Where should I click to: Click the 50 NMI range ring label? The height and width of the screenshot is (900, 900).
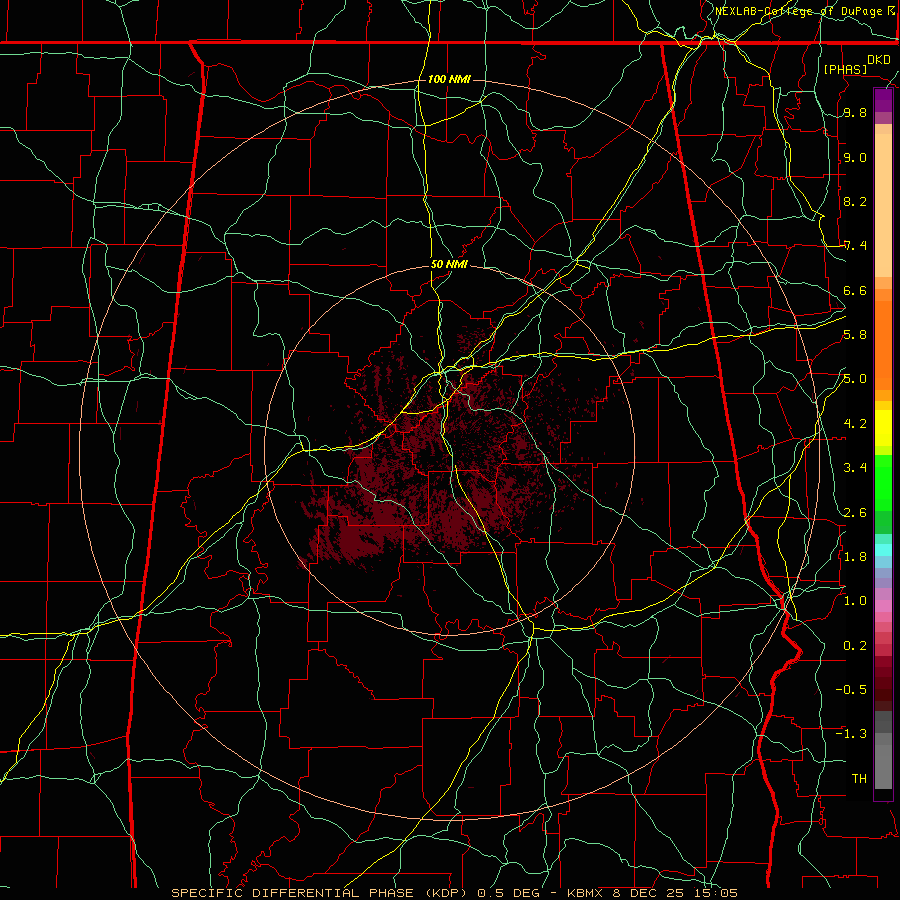[x=449, y=265]
